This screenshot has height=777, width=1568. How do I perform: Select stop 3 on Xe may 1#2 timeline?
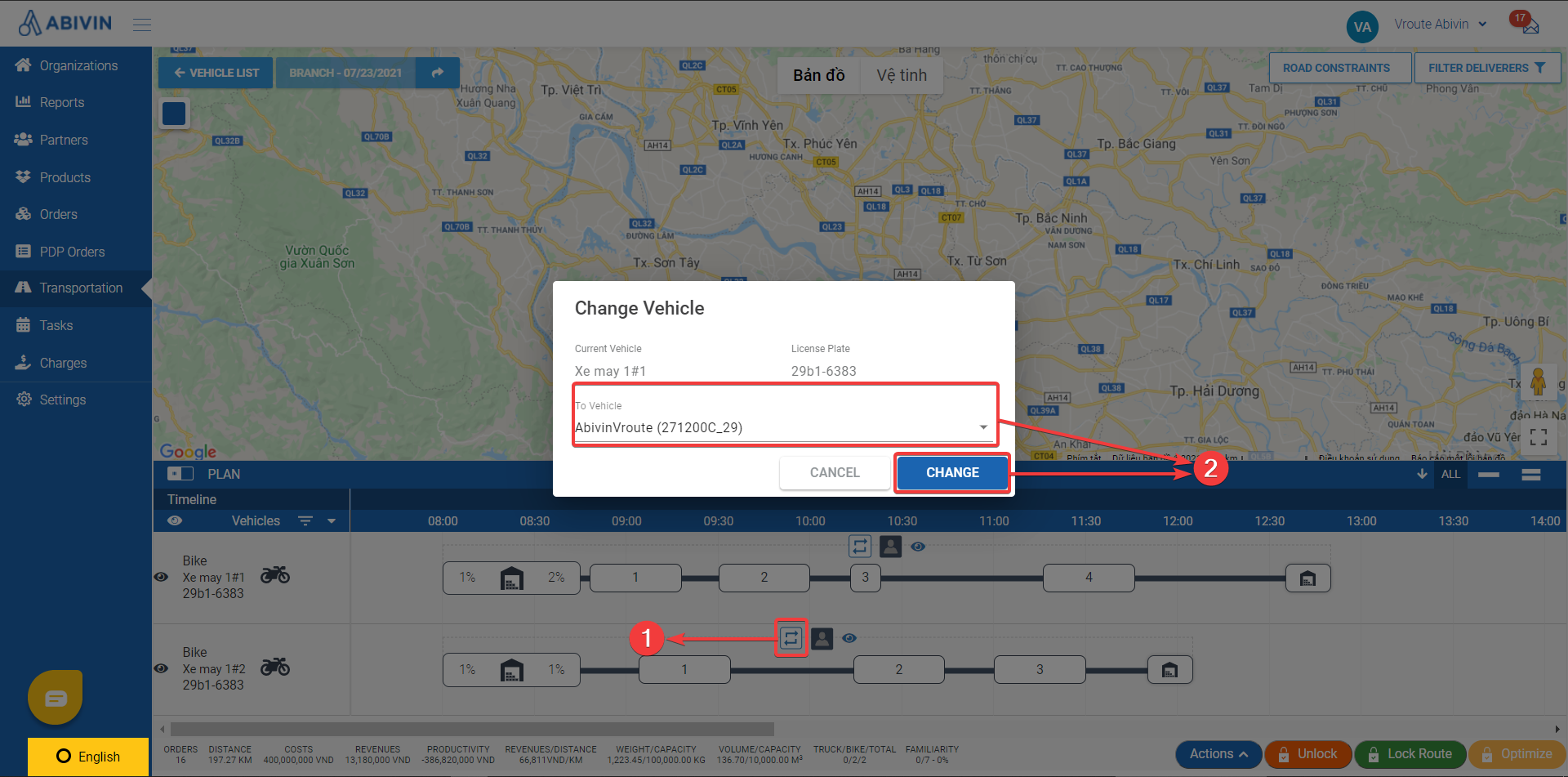(1040, 669)
